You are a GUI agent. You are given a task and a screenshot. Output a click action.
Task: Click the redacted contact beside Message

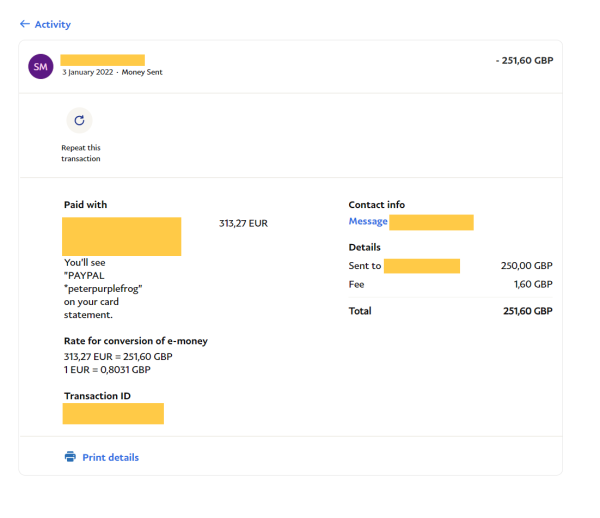(431, 222)
